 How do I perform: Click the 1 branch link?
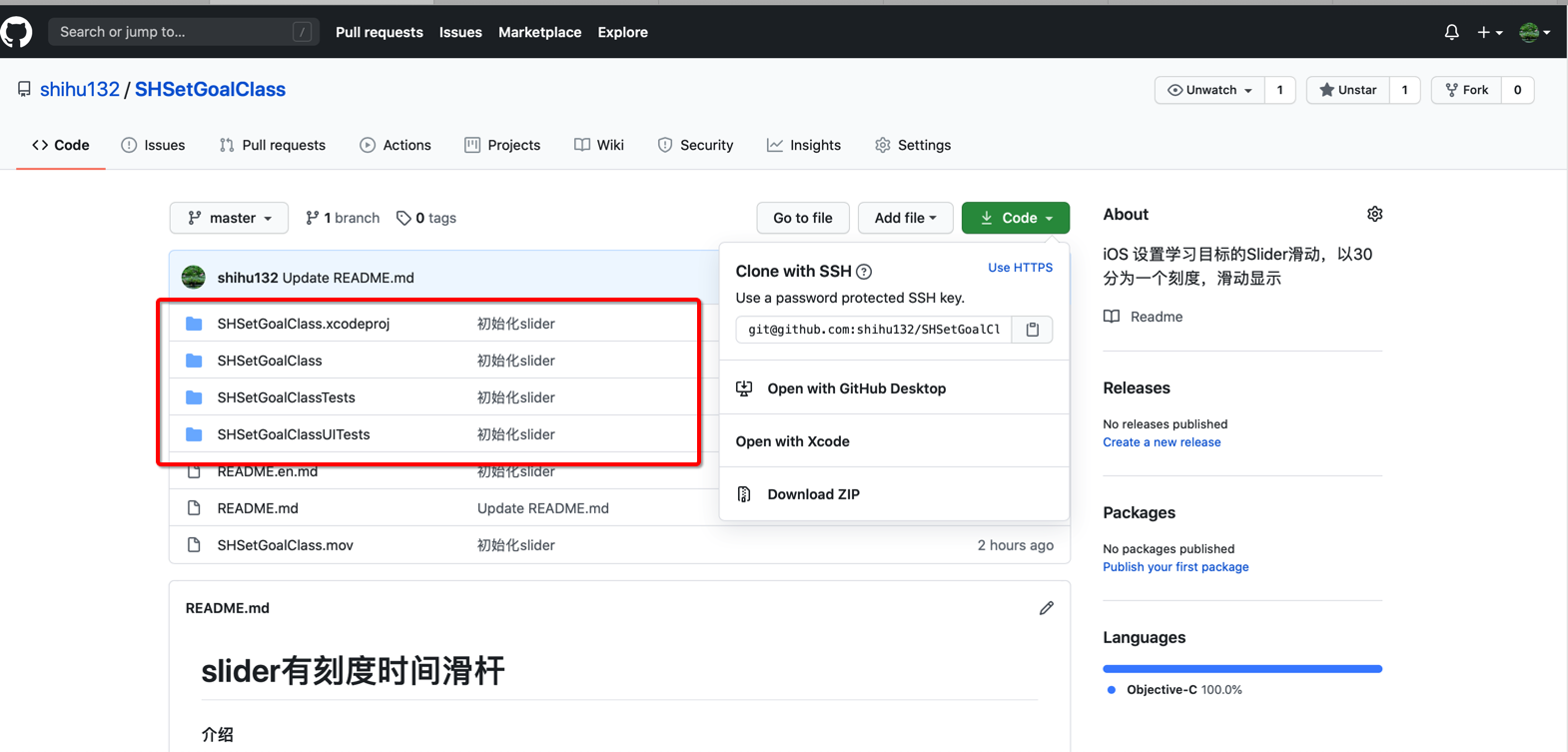pyautogui.click(x=343, y=218)
